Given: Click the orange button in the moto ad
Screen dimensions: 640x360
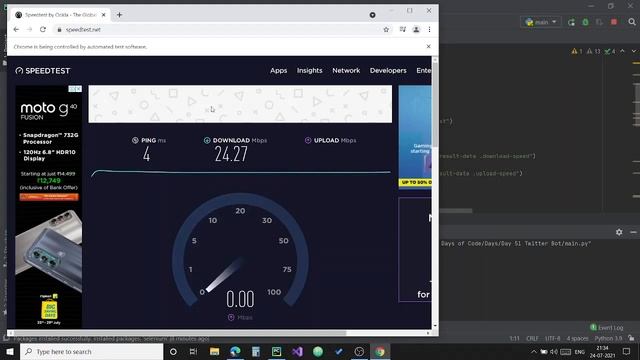Looking at the screenshot, I should [x=49, y=197].
